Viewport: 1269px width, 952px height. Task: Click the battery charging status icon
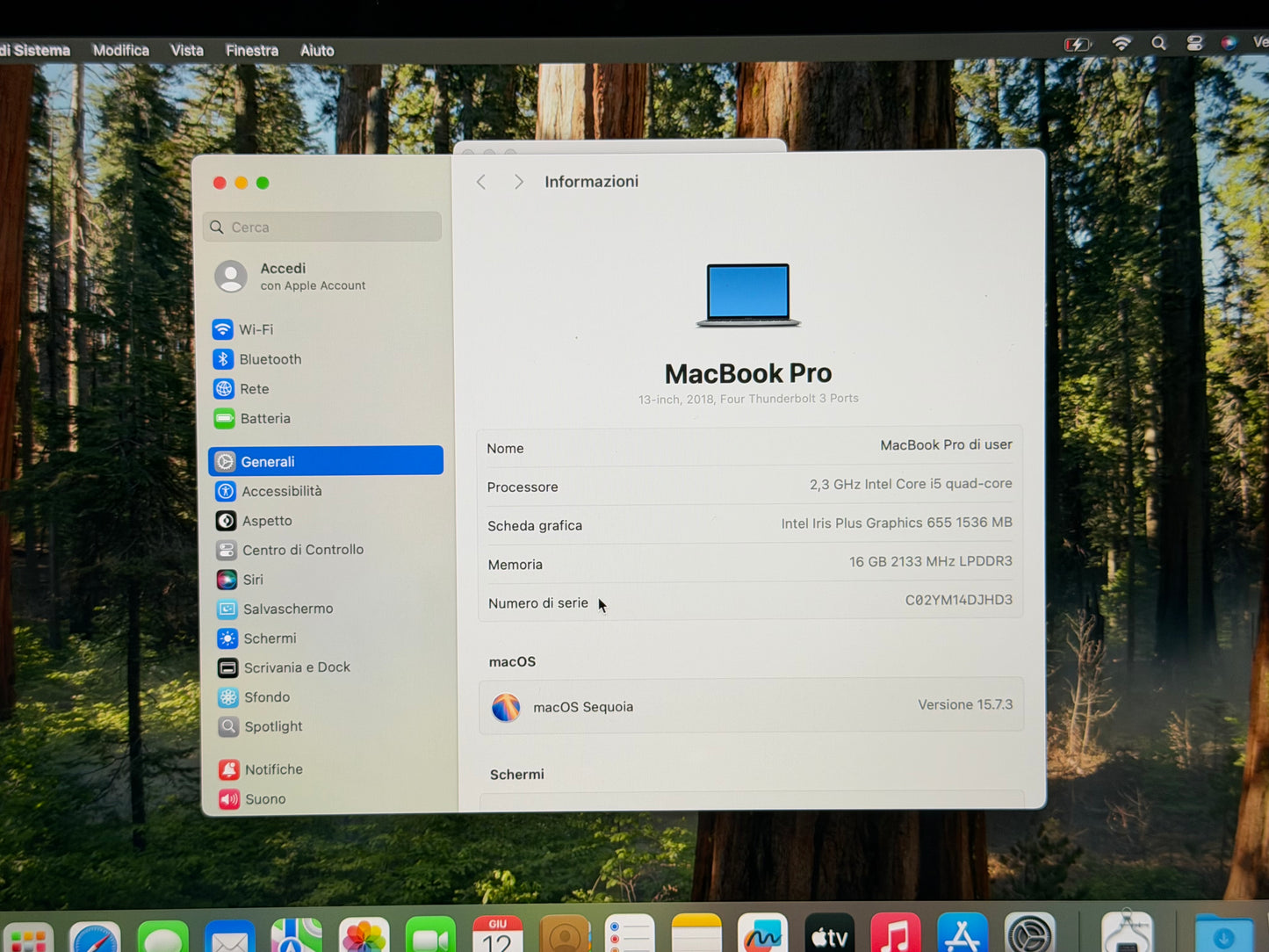point(1078,44)
